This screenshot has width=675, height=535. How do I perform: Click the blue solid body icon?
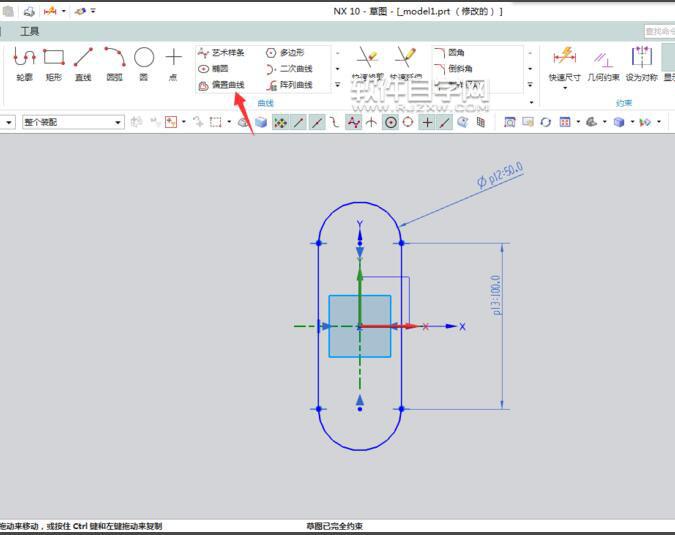(261, 122)
